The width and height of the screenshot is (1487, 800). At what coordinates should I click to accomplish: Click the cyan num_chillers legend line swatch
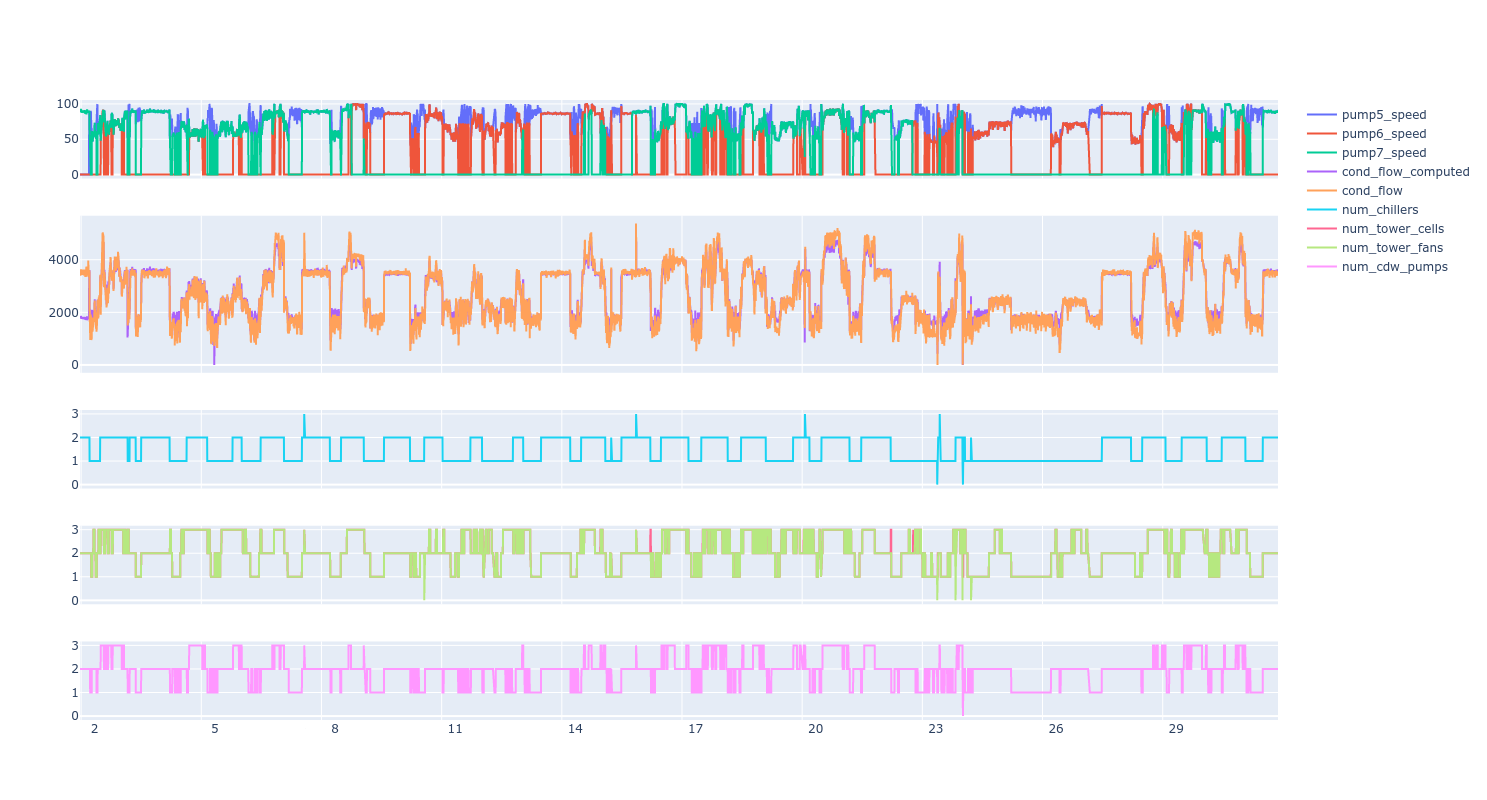tap(1322, 210)
